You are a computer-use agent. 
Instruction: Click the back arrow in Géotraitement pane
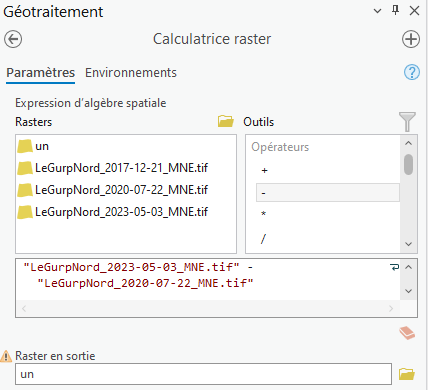[13, 39]
